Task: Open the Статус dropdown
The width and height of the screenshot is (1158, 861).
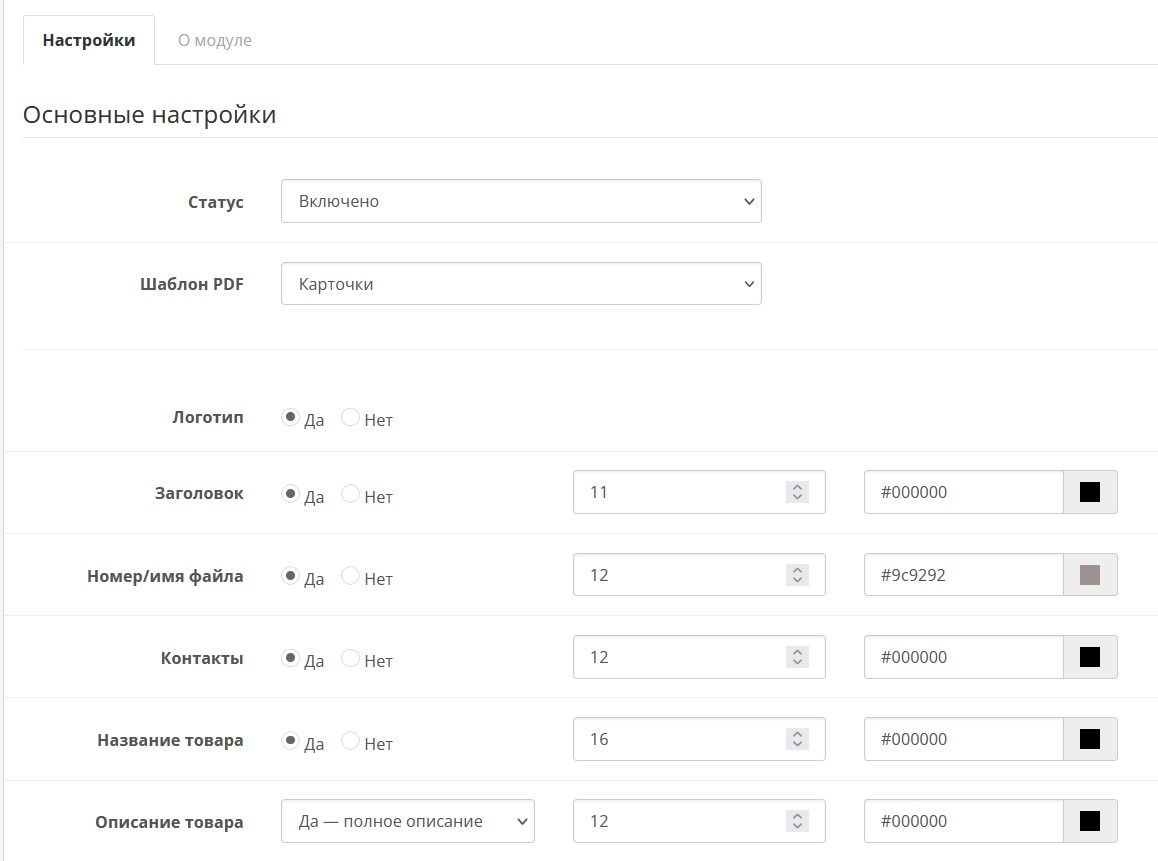Action: pos(520,201)
